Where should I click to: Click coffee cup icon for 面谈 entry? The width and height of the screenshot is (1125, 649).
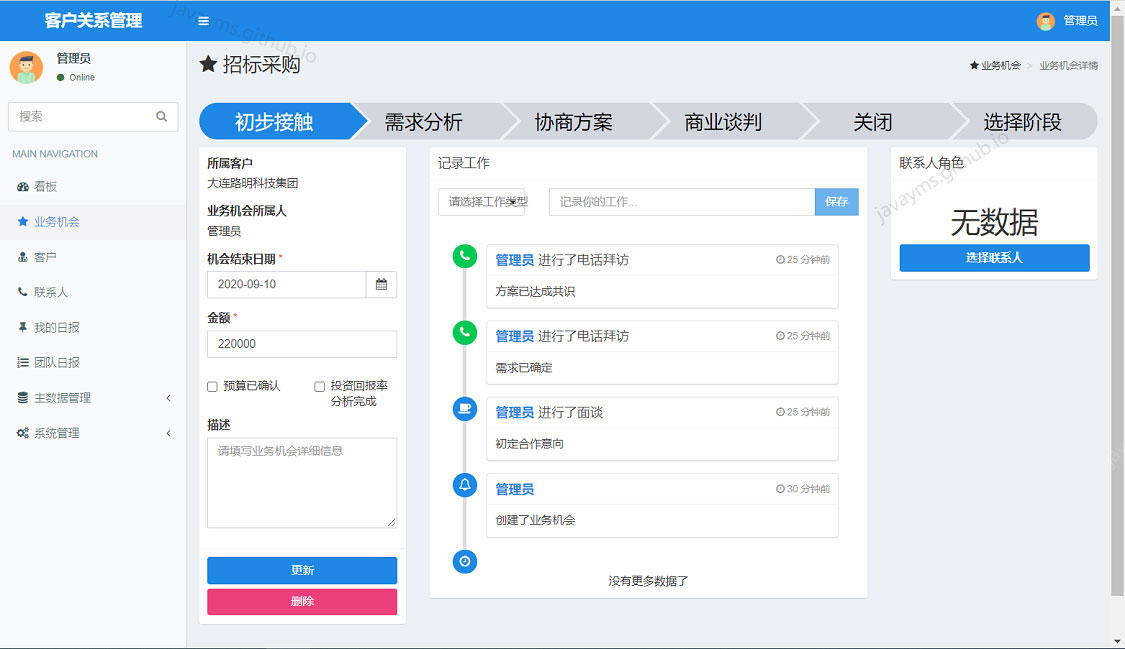click(465, 409)
